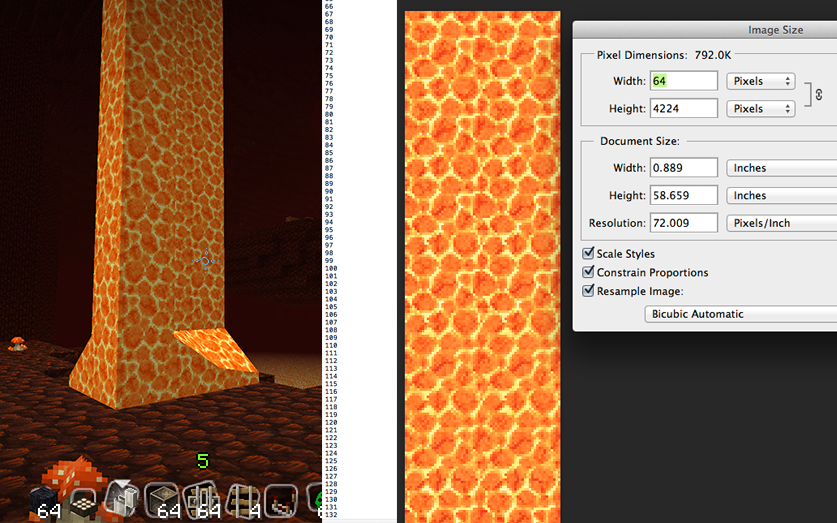Toggle the Resample Image checkbox
This screenshot has width=837, height=523.
(x=588, y=290)
